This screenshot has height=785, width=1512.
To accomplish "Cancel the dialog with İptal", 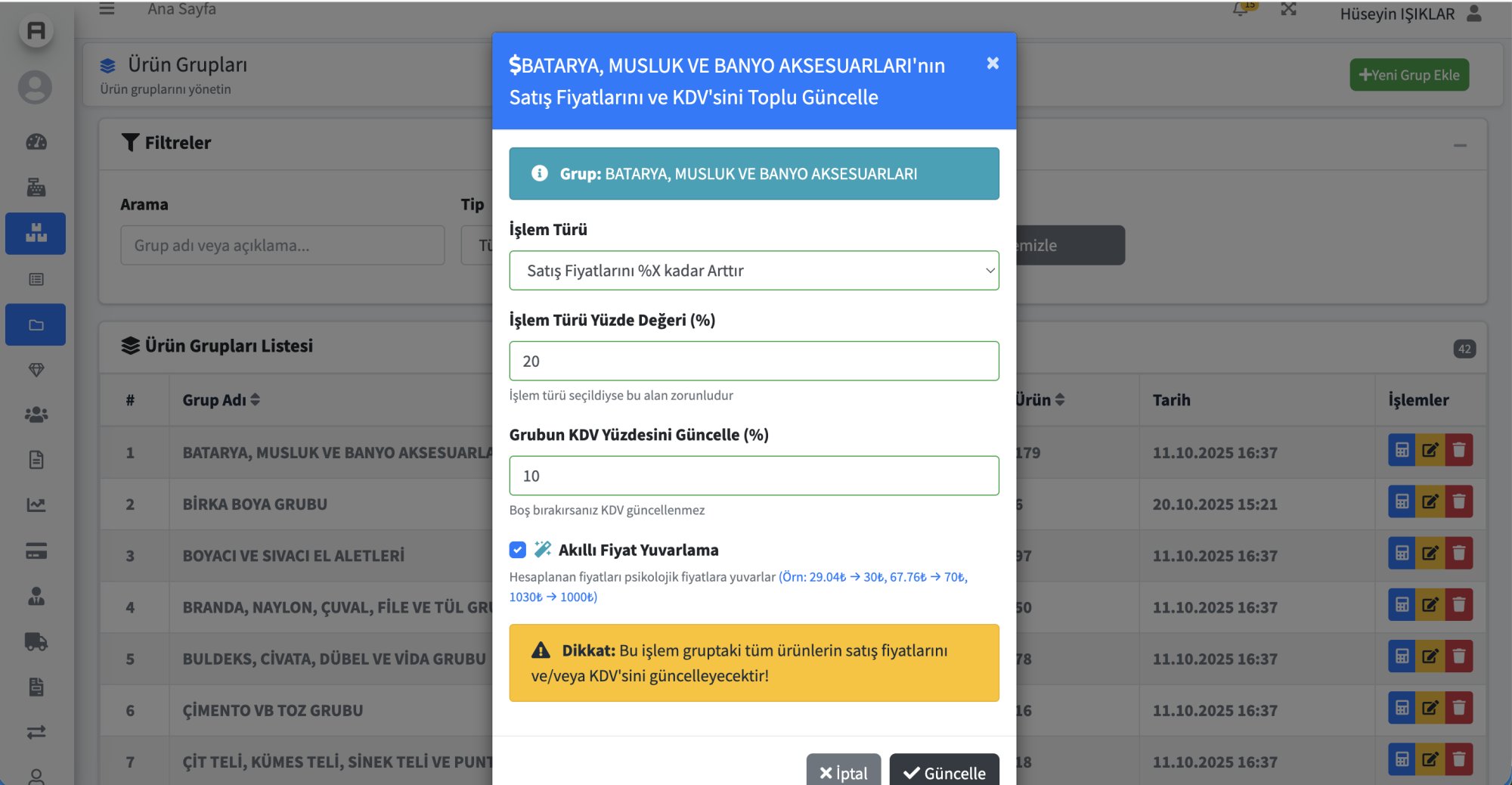I will 842,772.
